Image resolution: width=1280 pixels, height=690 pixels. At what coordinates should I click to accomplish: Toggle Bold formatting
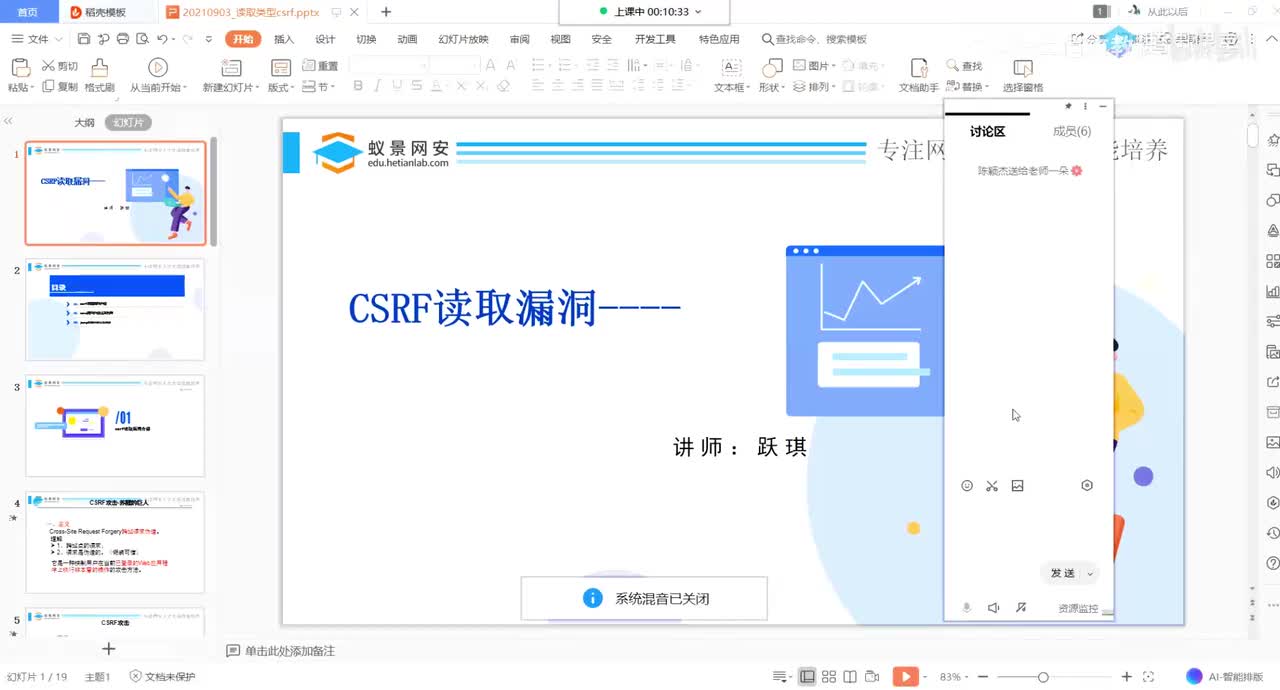point(357,87)
